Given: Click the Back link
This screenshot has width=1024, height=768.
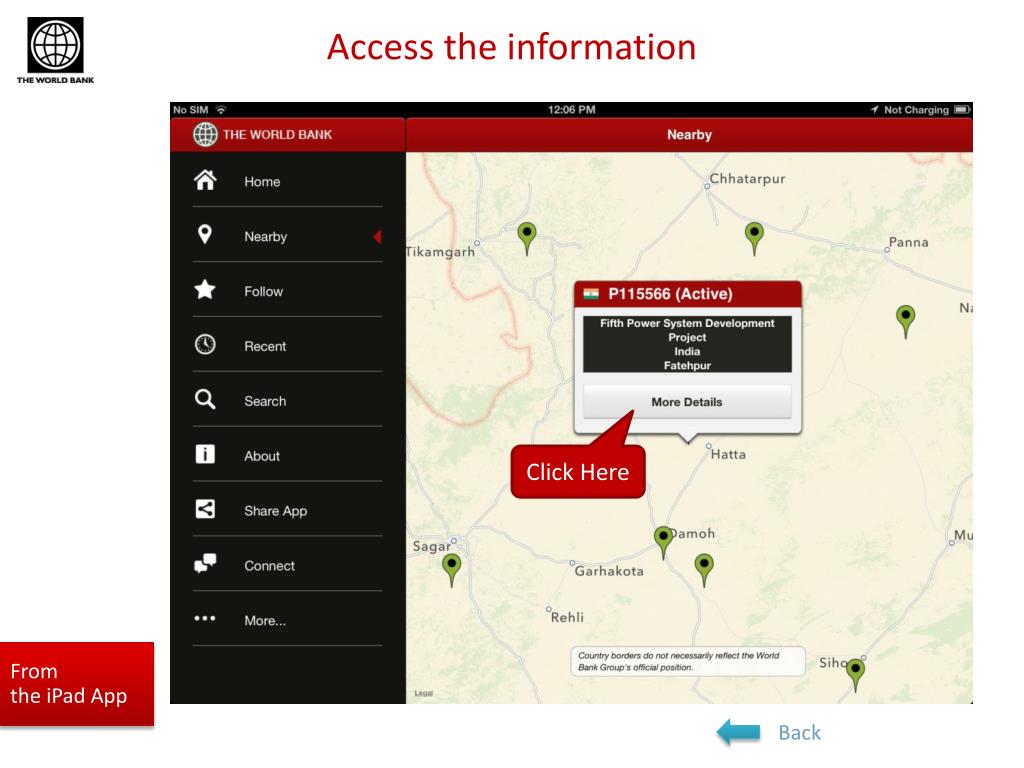Looking at the screenshot, I should (x=799, y=733).
